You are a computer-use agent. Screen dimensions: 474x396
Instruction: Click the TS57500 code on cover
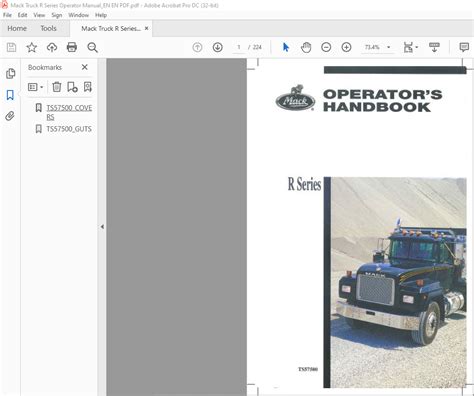[308, 369]
